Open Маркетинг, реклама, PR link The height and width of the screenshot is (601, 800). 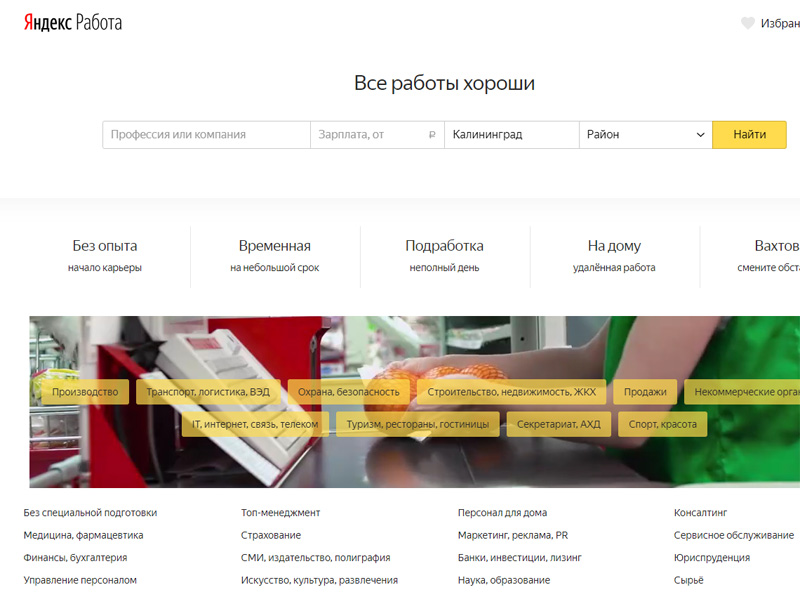click(x=513, y=535)
